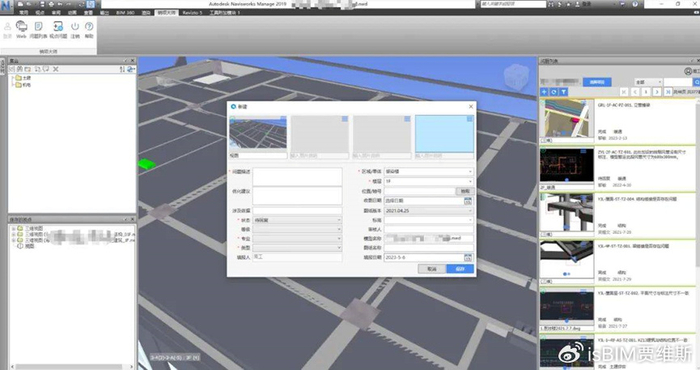This screenshot has height=370, width=700.
Task: Click the new folder icon in Sets toolbar
Action: (28, 69)
